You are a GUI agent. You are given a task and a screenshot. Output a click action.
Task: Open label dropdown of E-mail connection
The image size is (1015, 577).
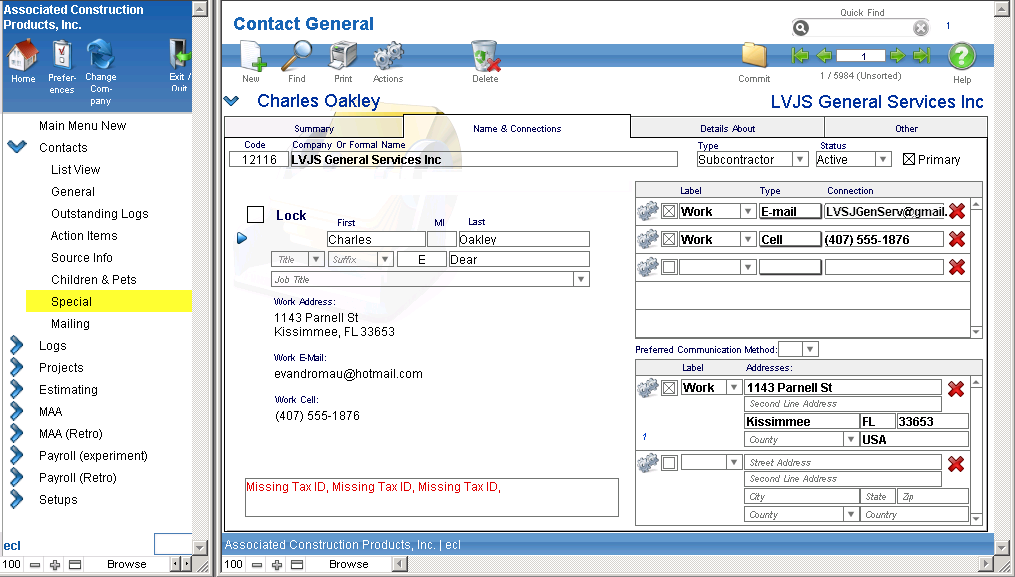[x=748, y=211]
